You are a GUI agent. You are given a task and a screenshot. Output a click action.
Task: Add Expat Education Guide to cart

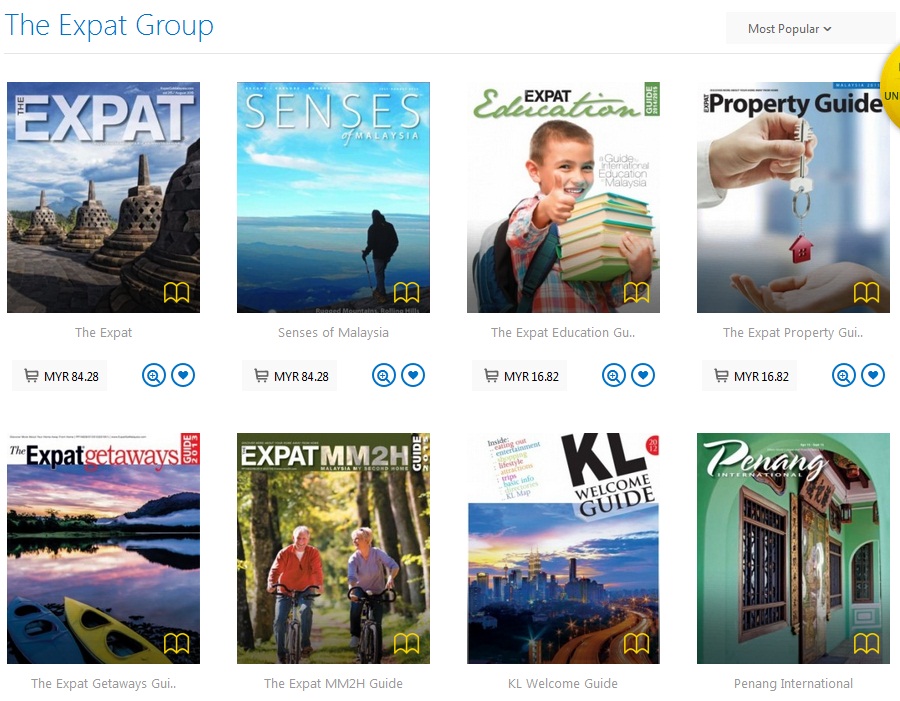(x=519, y=376)
